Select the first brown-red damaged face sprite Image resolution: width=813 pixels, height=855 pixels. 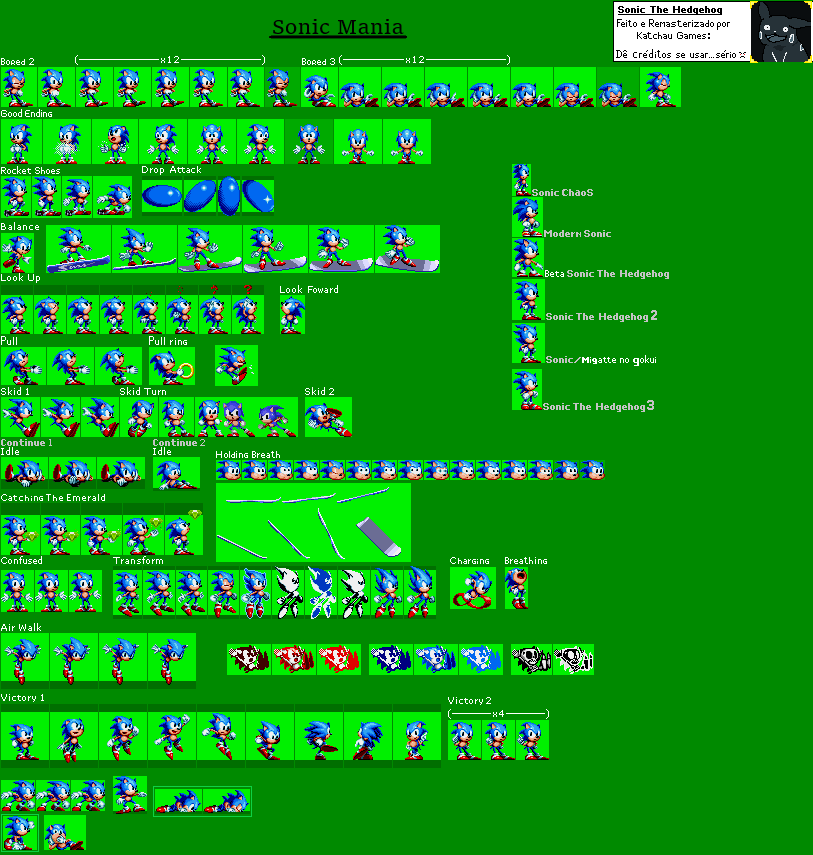[x=249, y=659]
